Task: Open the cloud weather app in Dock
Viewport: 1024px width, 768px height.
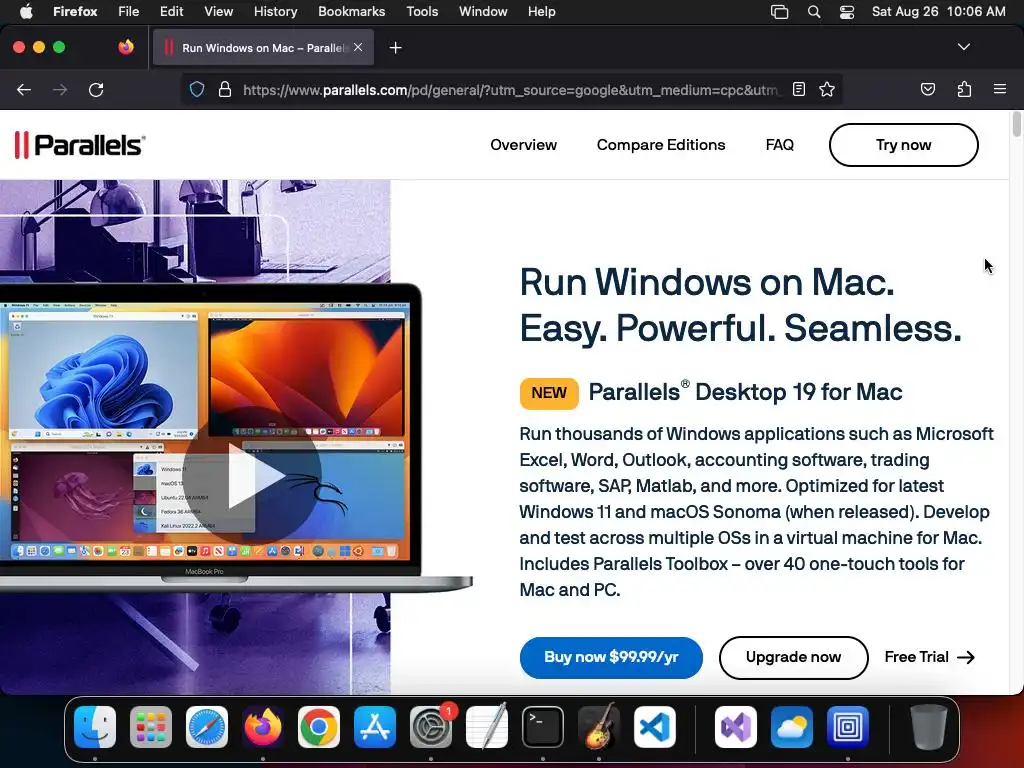Action: pyautogui.click(x=792, y=727)
